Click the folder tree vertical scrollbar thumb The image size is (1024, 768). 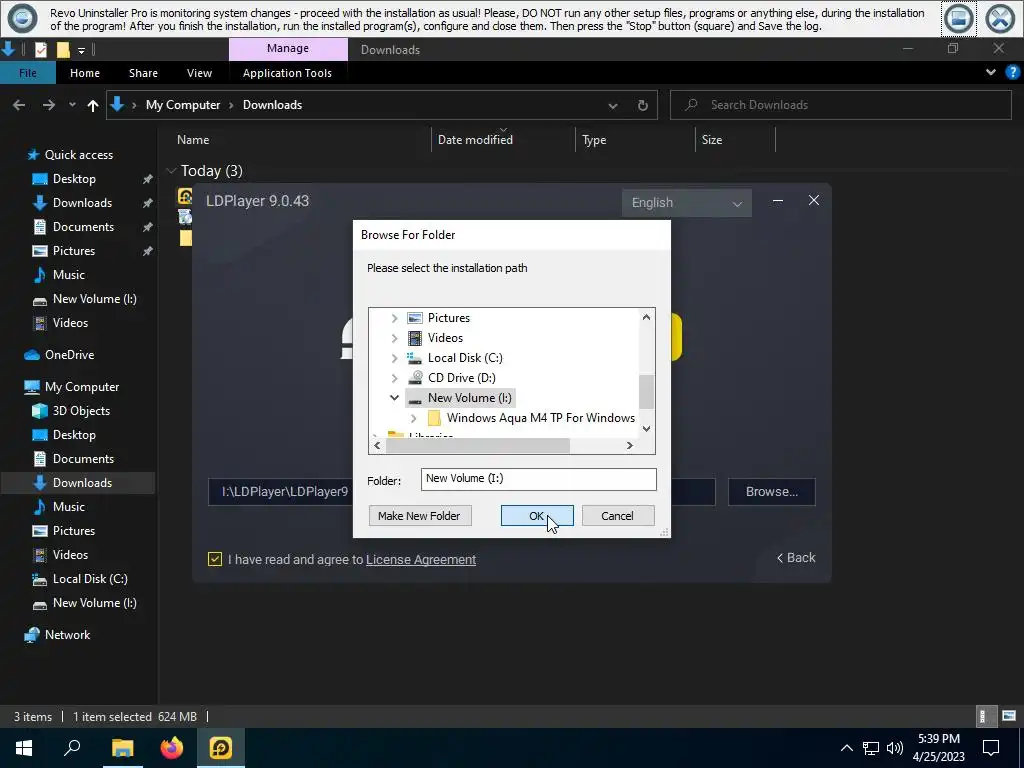[646, 391]
